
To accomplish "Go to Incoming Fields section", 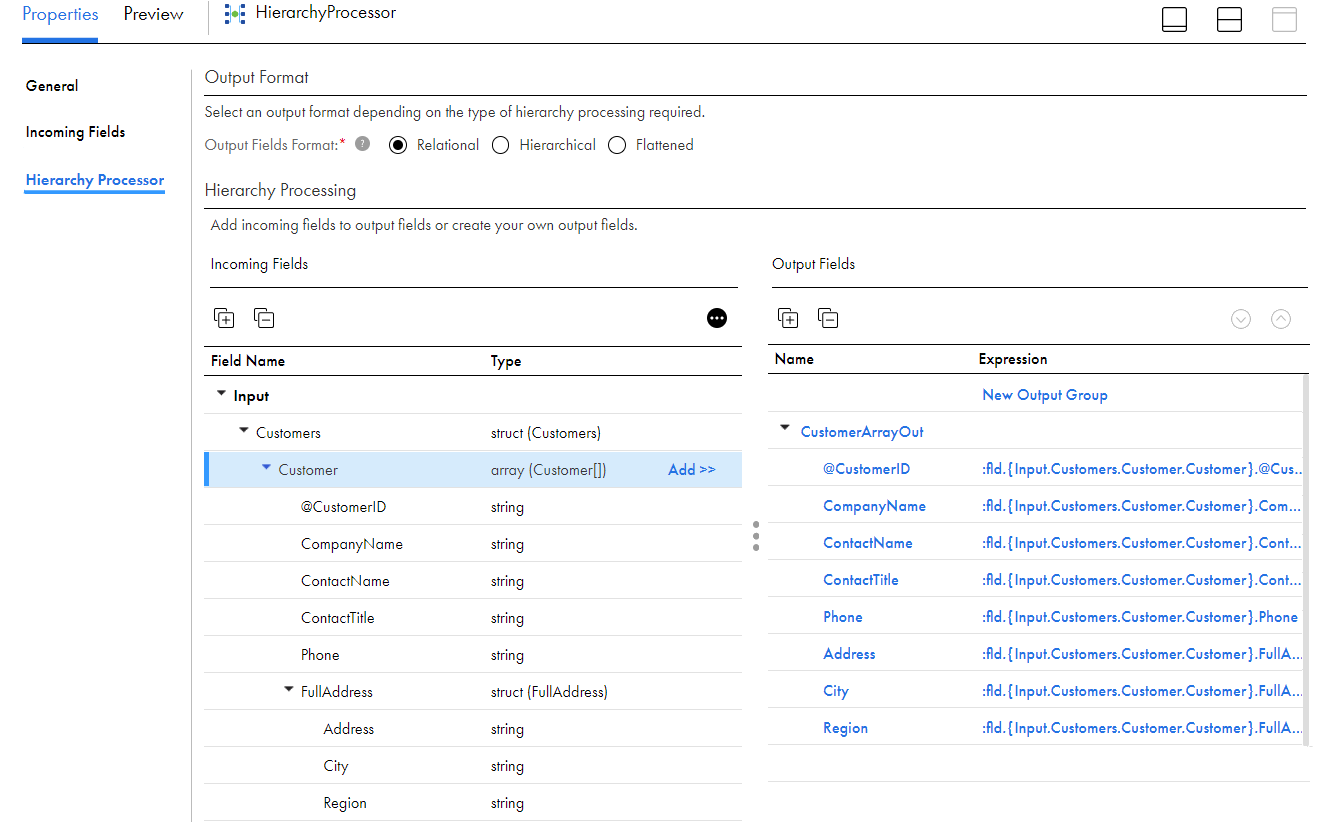I will [75, 132].
